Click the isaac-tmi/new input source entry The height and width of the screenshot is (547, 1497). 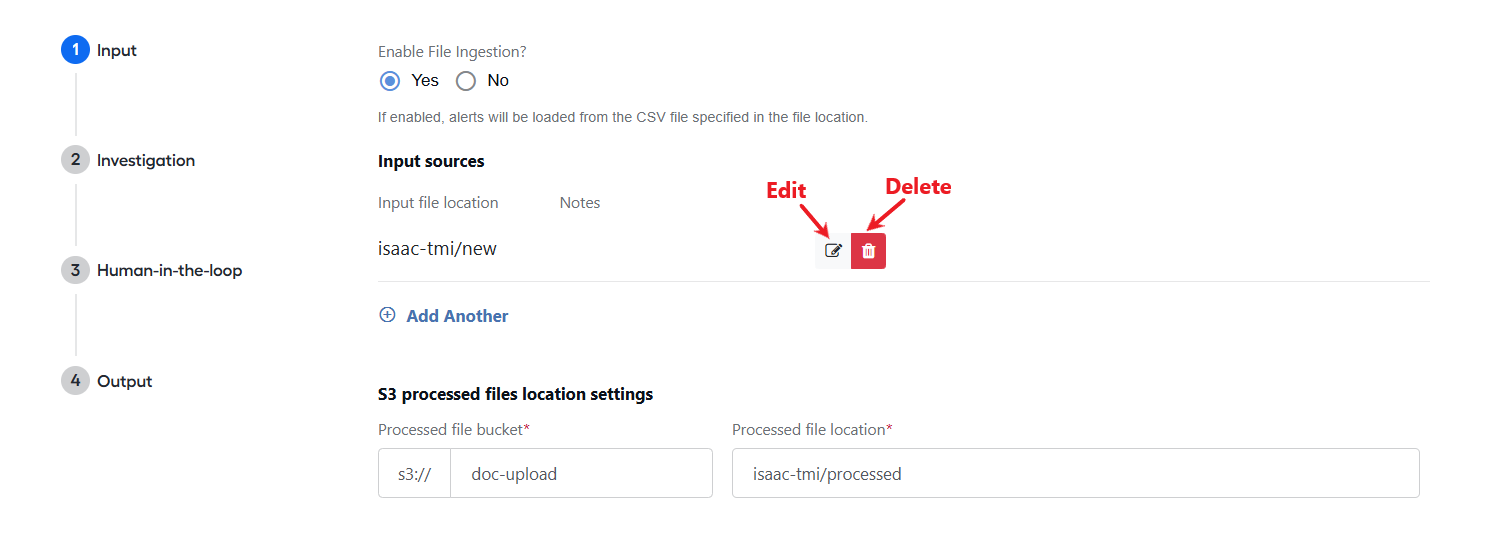pyautogui.click(x=437, y=249)
